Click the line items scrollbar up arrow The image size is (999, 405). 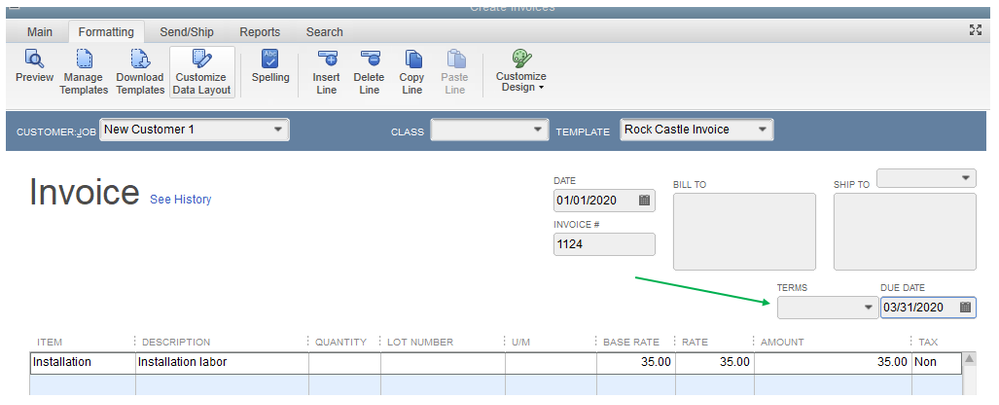(x=969, y=359)
